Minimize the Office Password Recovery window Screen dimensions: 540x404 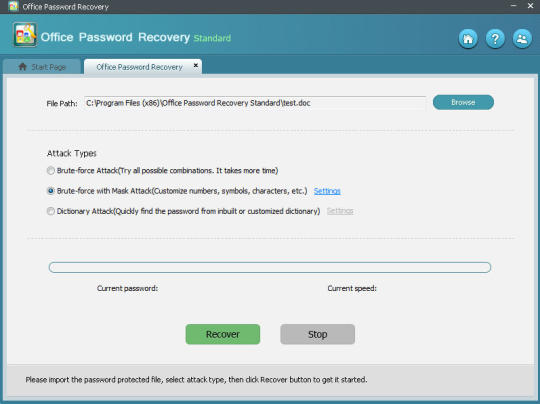pos(513,6)
